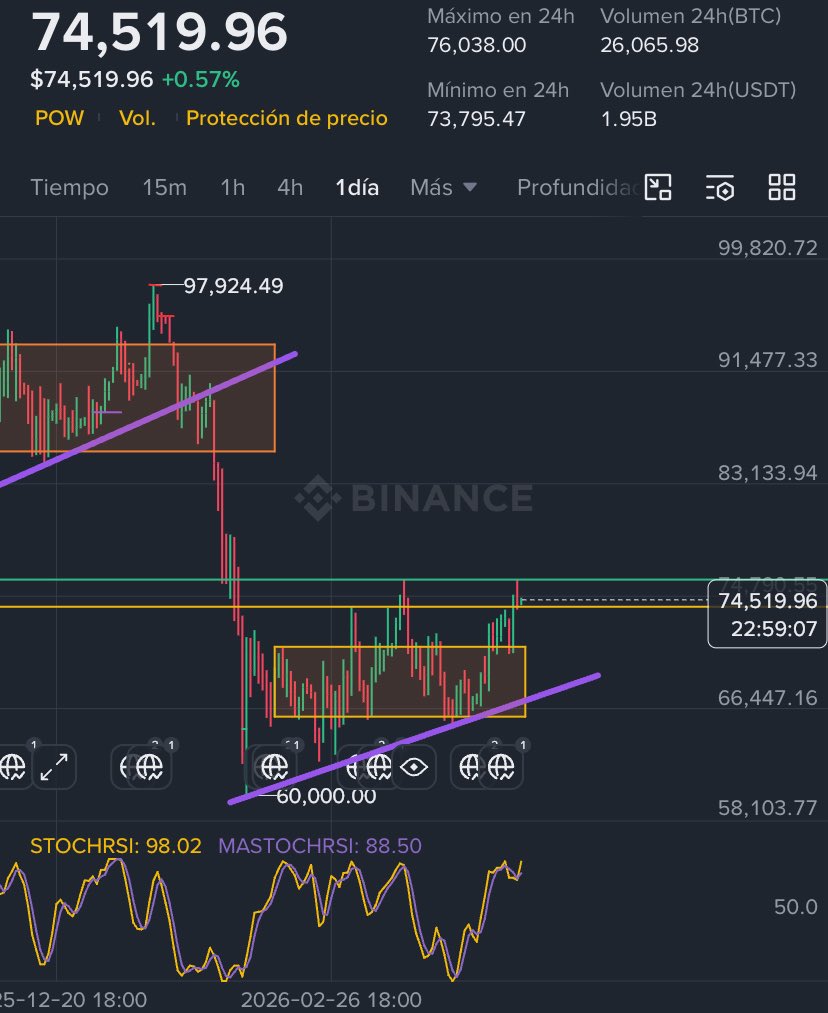The image size is (828, 1013).
Task: Open chart indicator settings icon
Action: tap(720, 187)
